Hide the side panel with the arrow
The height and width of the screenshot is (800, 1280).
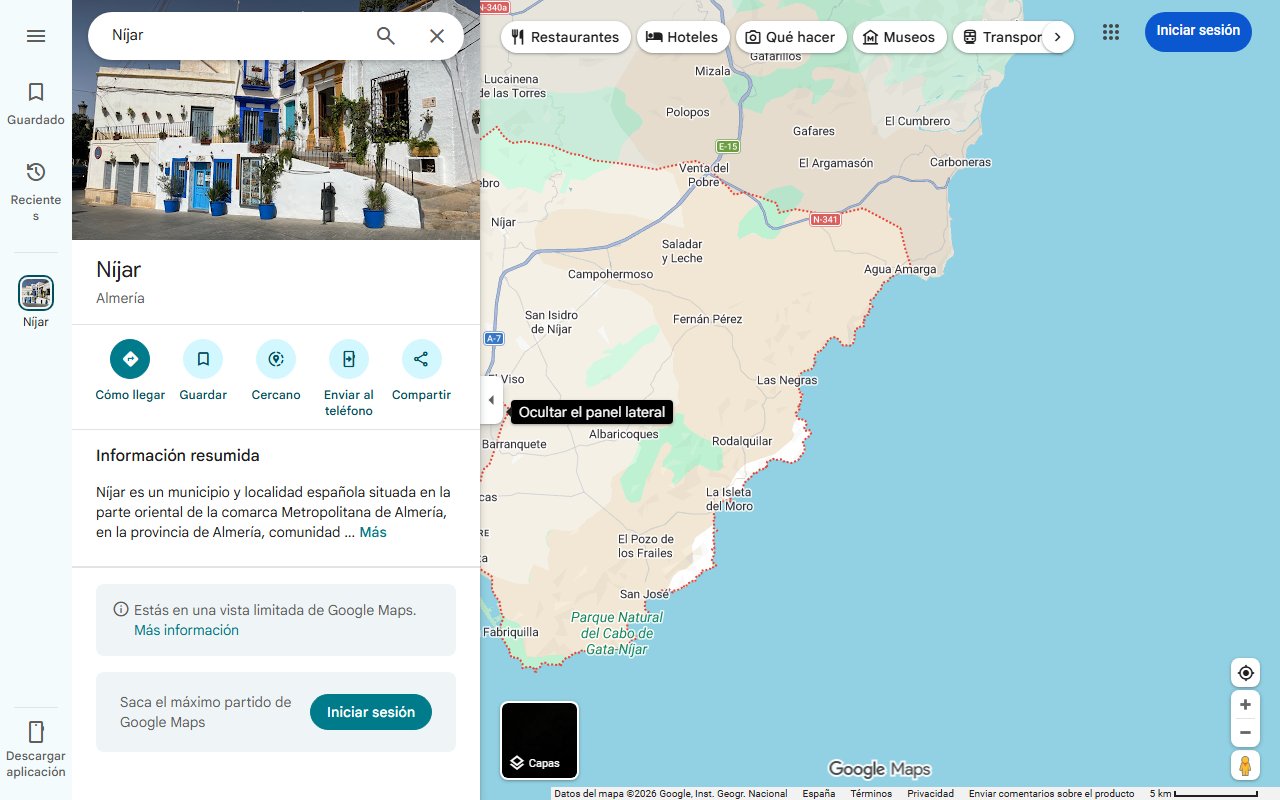click(x=491, y=399)
